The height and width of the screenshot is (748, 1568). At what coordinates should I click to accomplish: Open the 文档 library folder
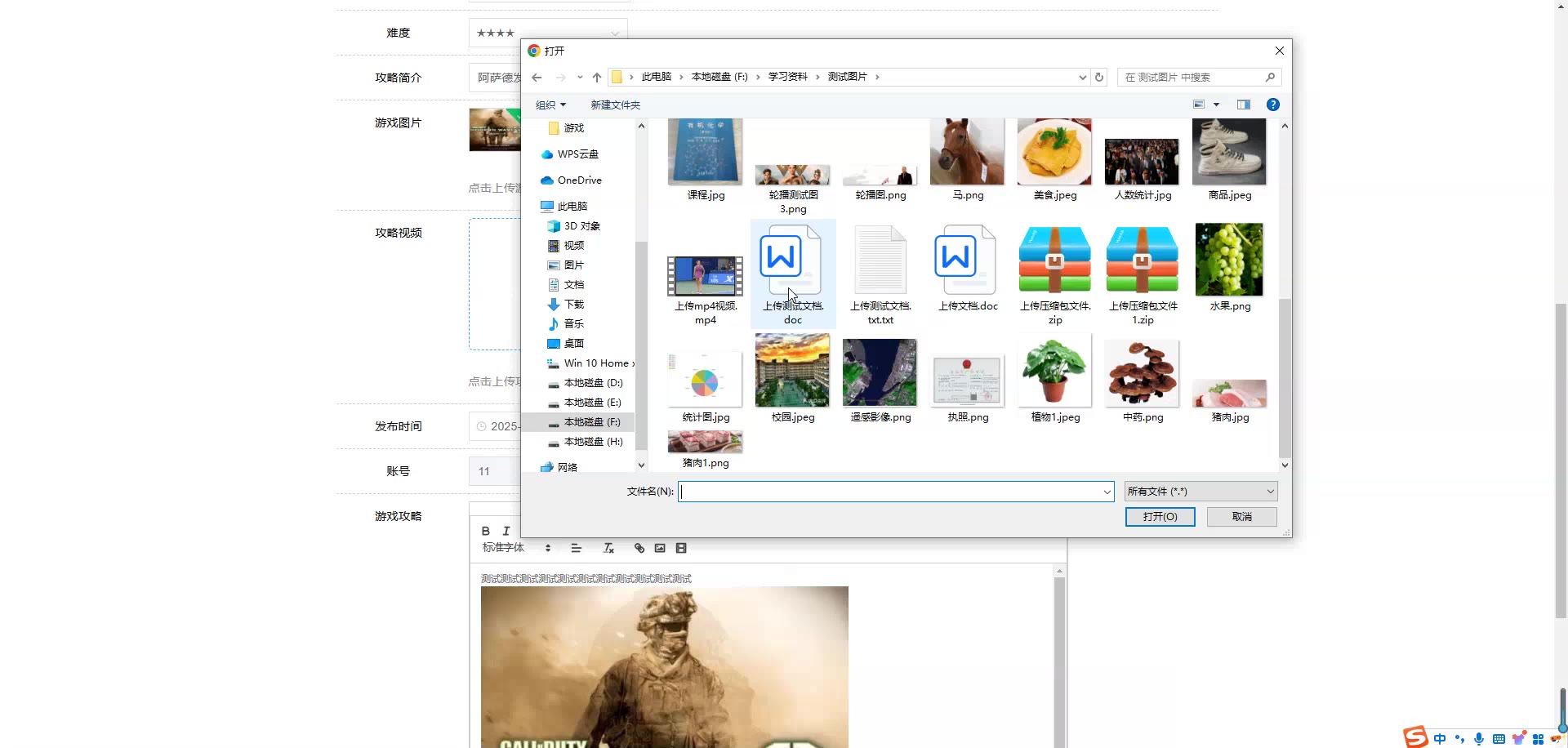click(x=565, y=285)
